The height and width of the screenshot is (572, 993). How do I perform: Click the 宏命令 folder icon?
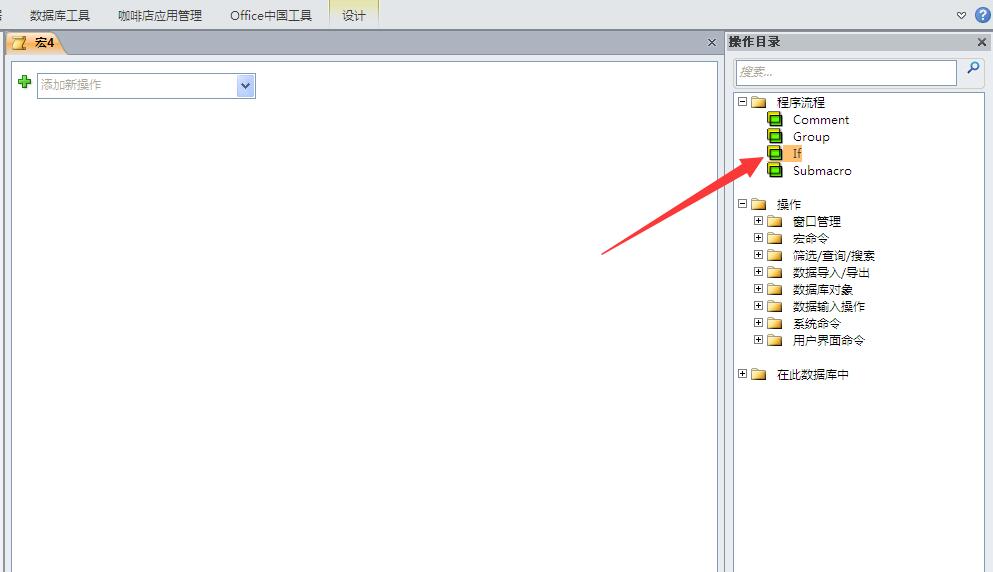pos(775,238)
